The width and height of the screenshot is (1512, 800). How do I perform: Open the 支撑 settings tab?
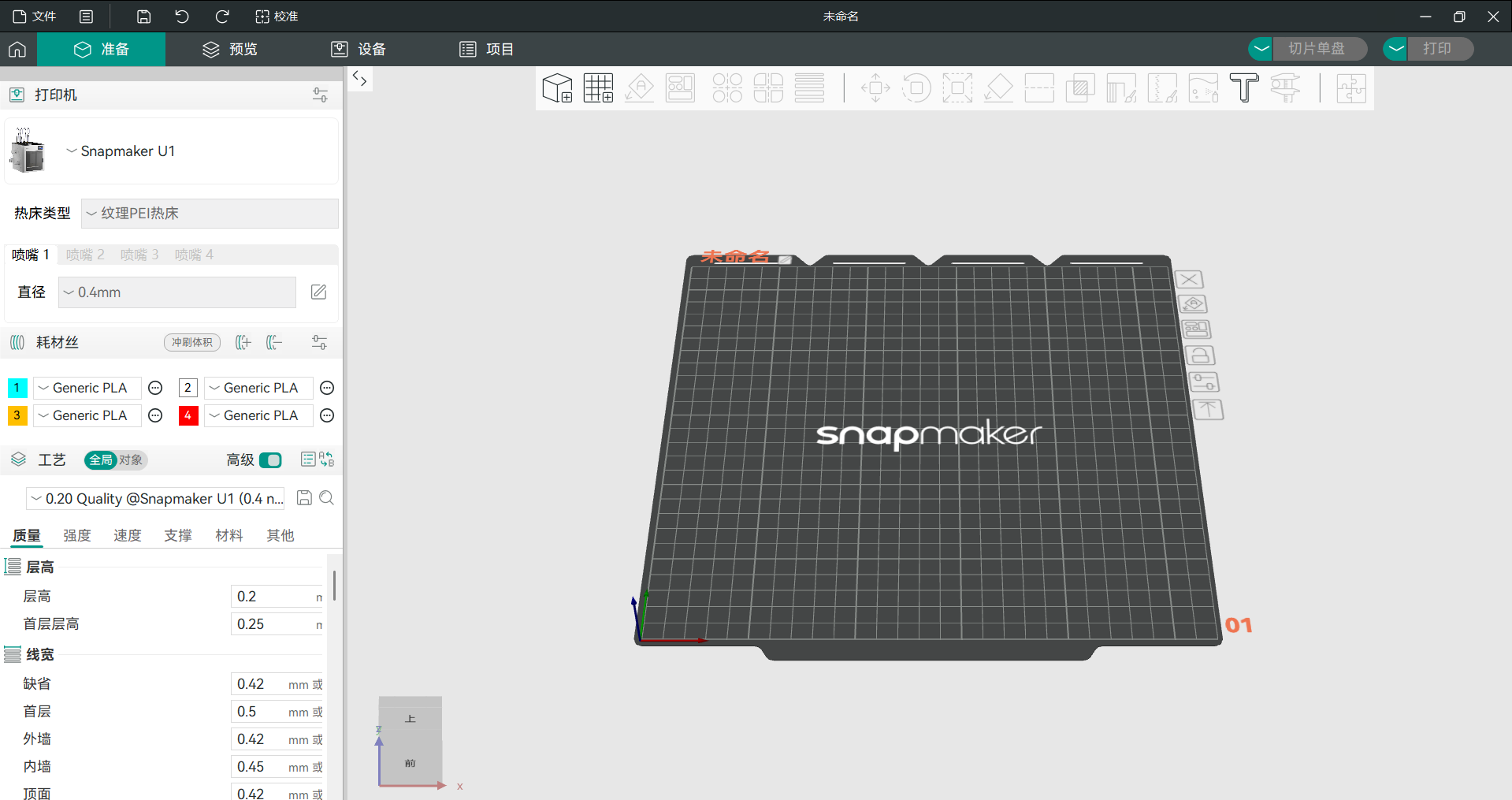178,536
